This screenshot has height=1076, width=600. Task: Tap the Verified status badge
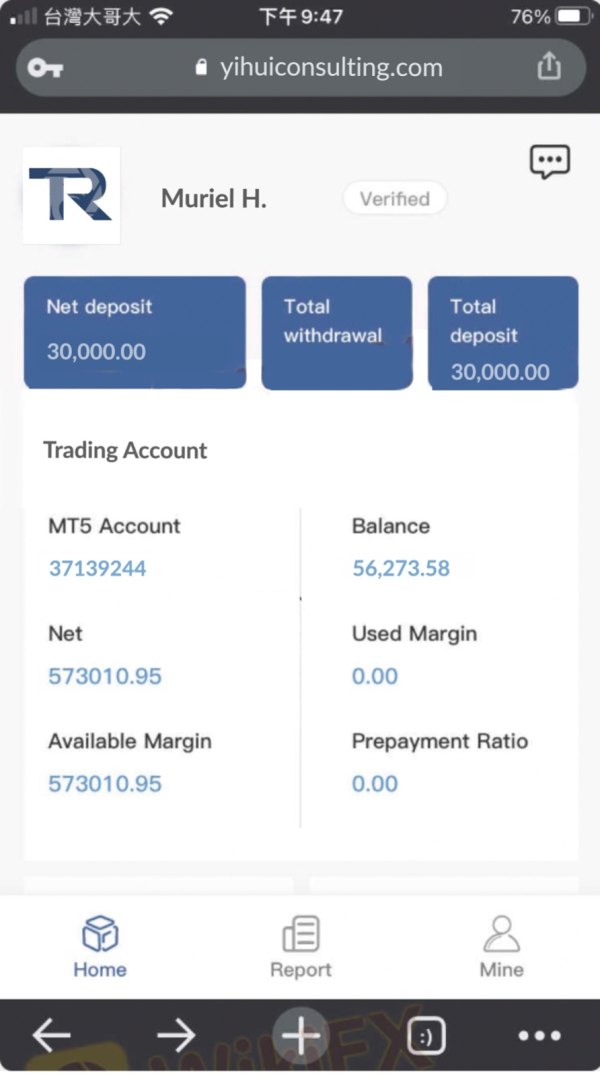(394, 198)
